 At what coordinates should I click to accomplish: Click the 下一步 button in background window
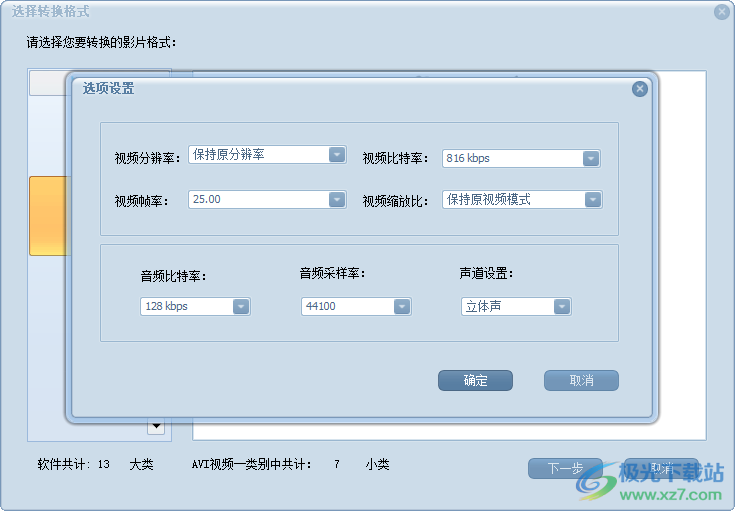[x=565, y=468]
